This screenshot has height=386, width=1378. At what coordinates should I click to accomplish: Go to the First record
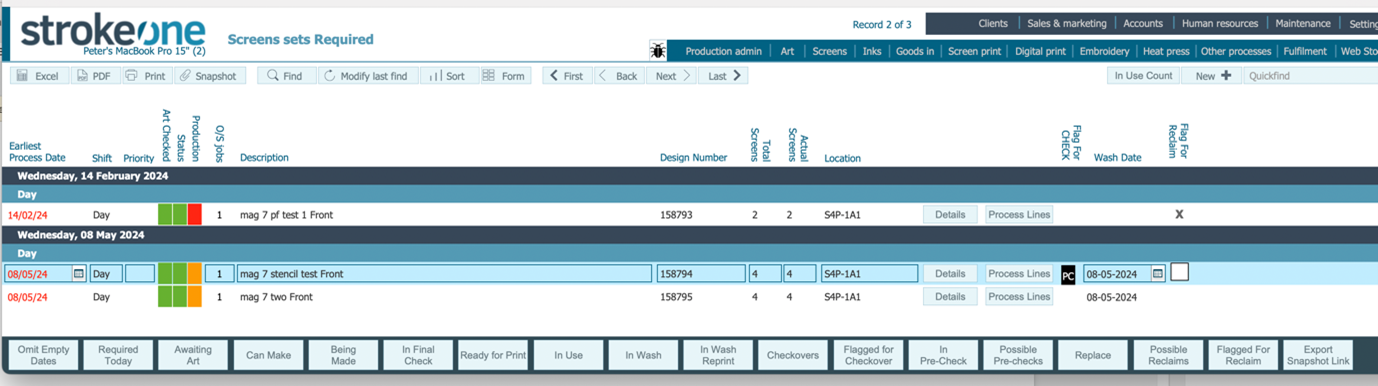(x=567, y=76)
